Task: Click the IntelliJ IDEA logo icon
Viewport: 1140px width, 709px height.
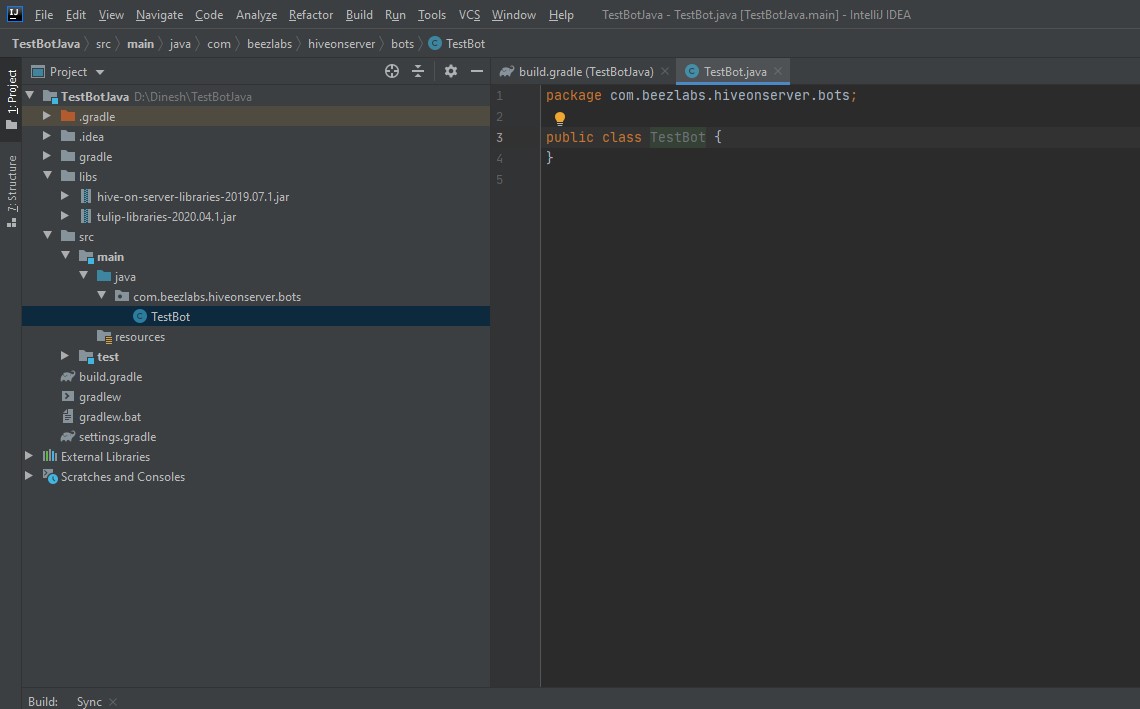Action: click(15, 14)
